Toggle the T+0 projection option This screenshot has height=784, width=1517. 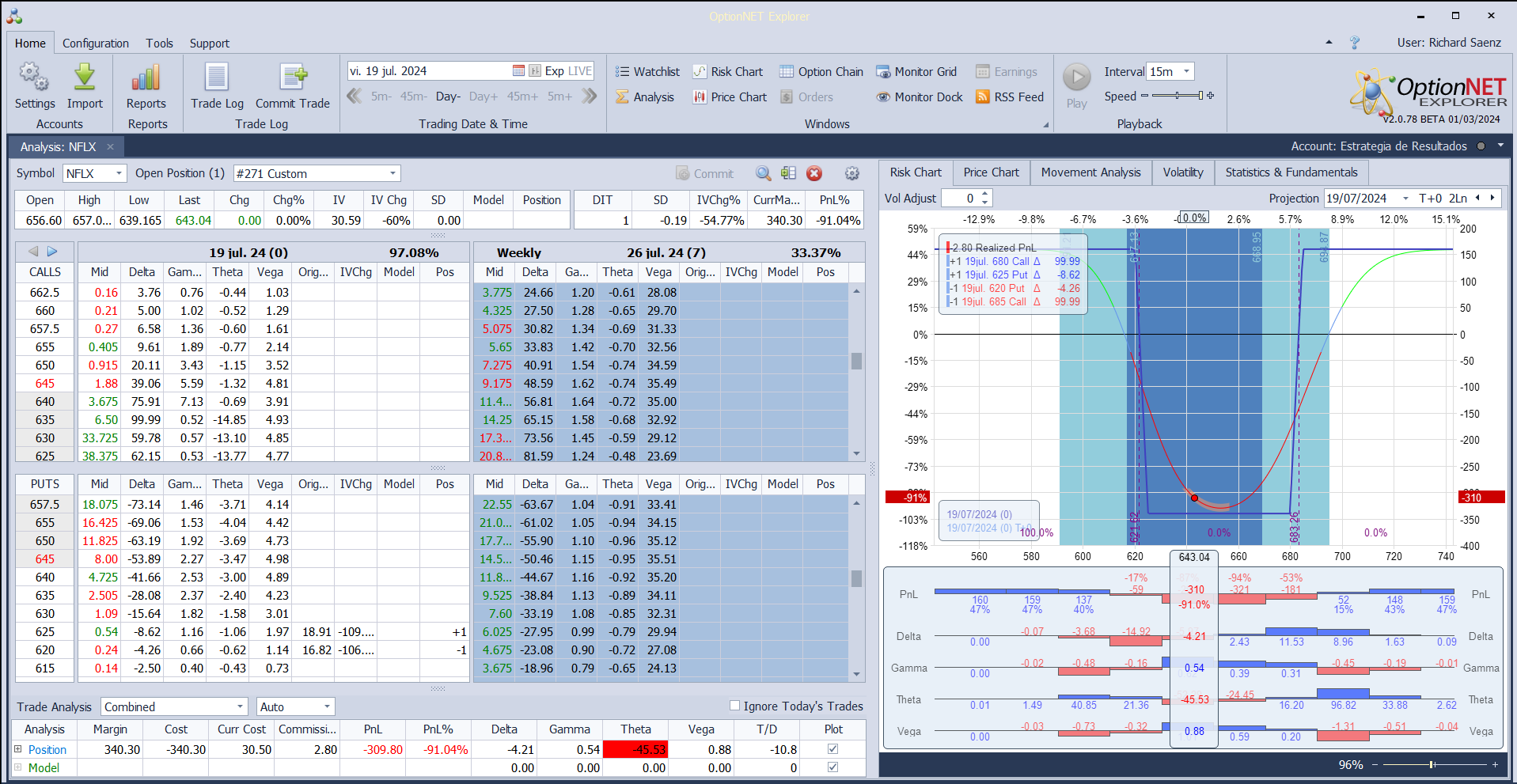pos(1431,199)
